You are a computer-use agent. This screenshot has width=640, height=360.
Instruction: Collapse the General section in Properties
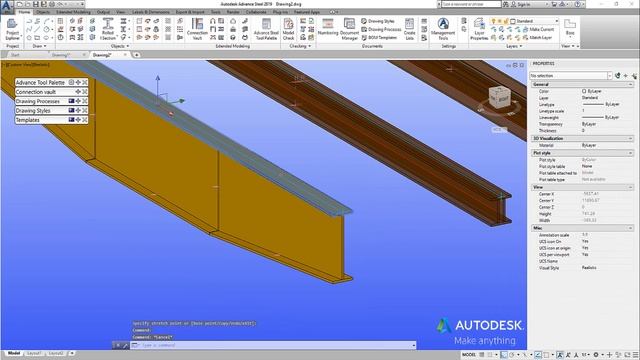(x=631, y=84)
